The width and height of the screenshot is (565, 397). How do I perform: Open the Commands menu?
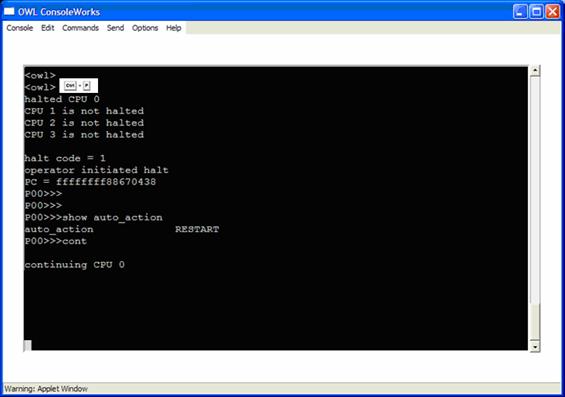pyautogui.click(x=80, y=28)
